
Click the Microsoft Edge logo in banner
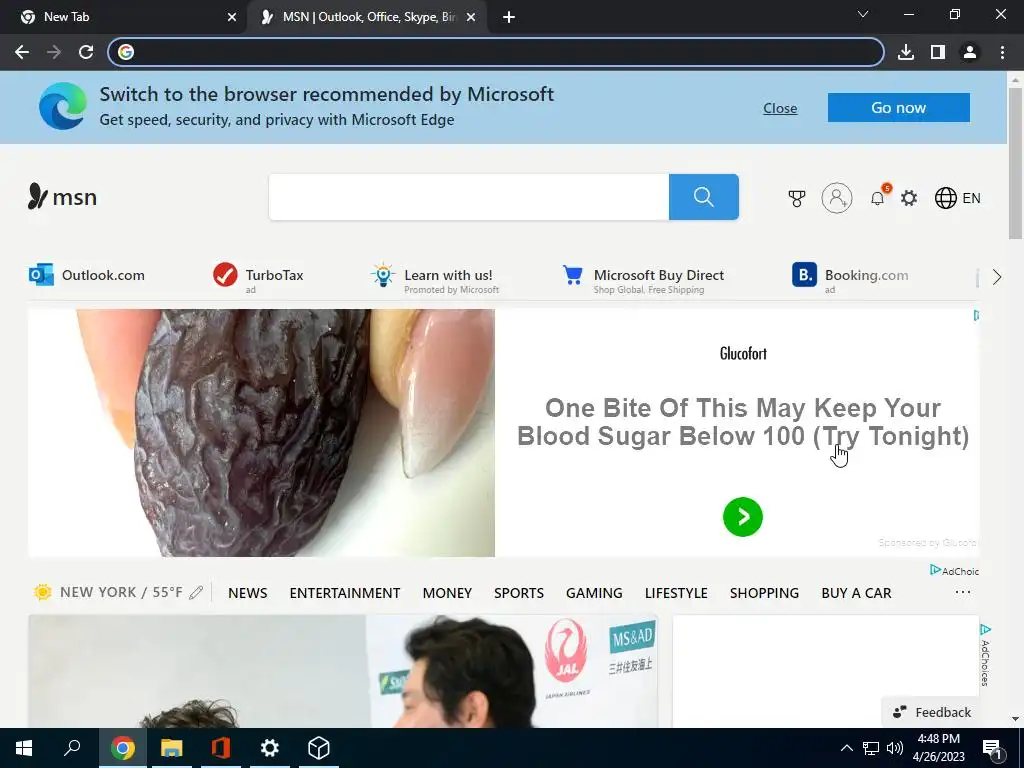point(63,106)
